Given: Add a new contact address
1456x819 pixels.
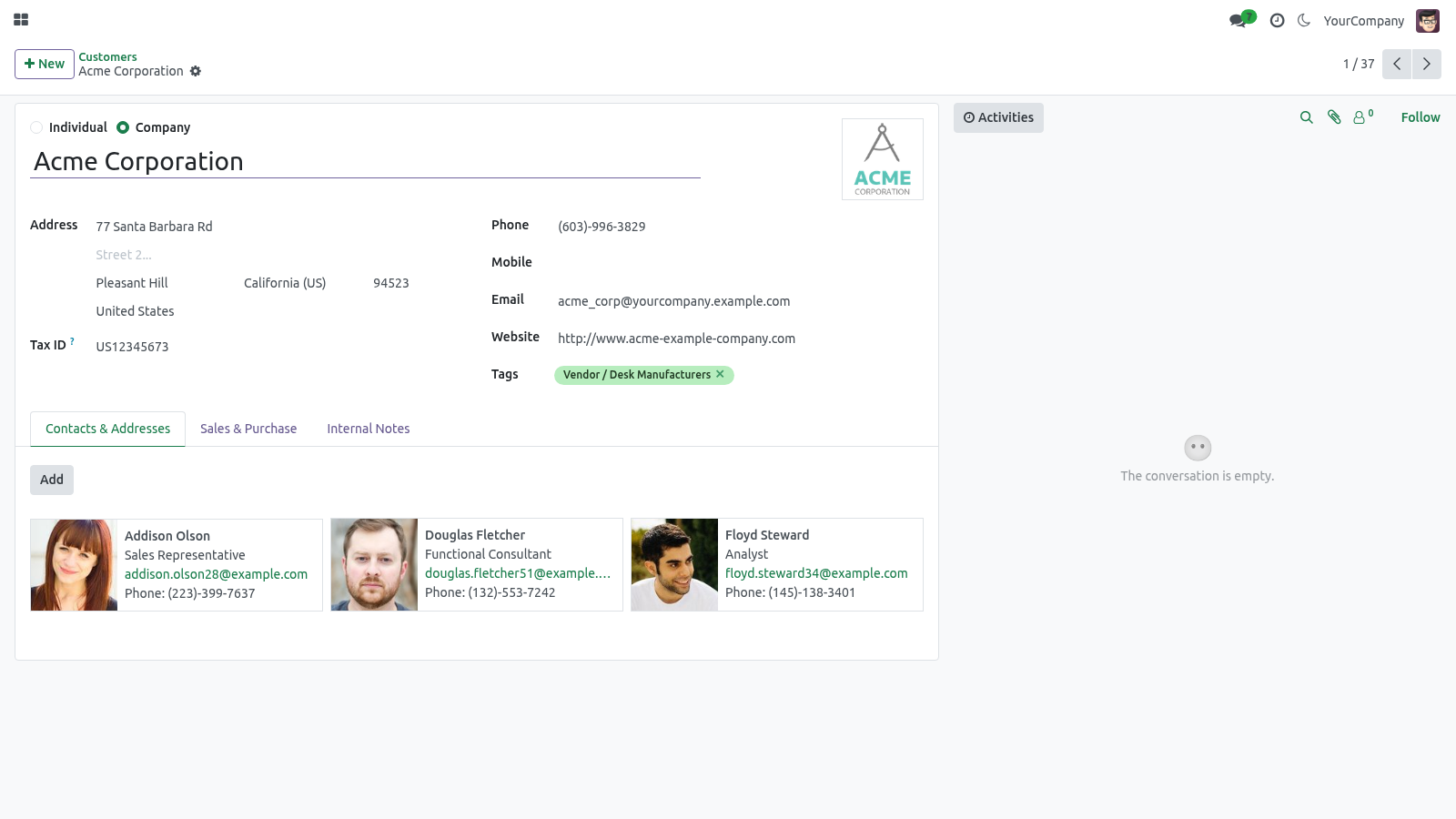Looking at the screenshot, I should pos(52,480).
